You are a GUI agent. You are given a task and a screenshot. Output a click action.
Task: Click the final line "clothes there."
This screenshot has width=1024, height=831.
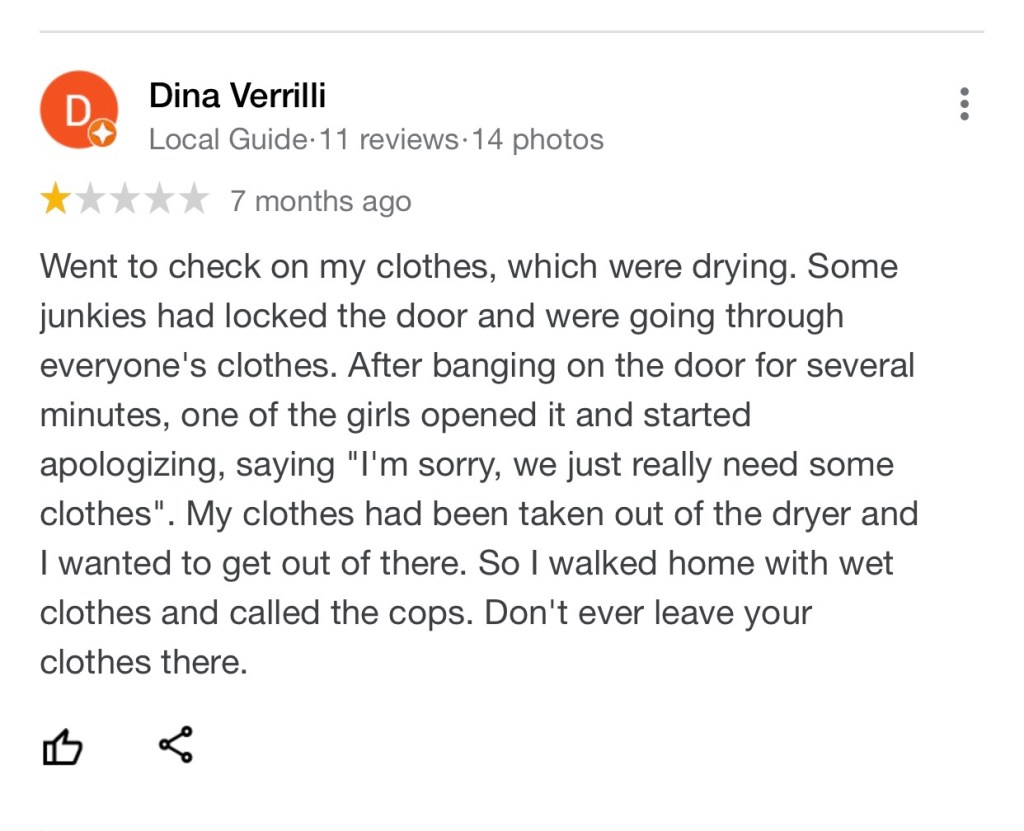tap(143, 662)
